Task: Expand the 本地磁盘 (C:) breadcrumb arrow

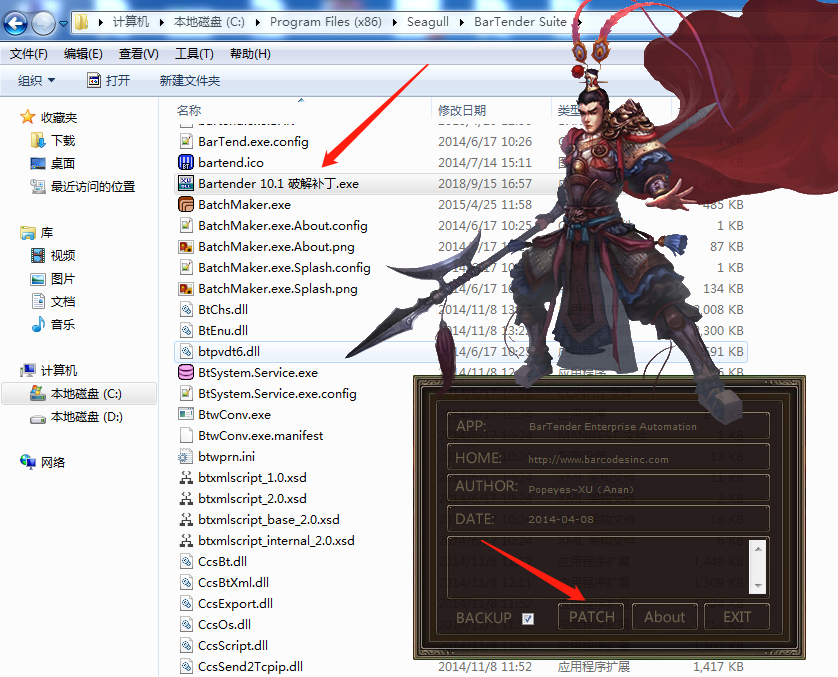Action: tap(258, 22)
